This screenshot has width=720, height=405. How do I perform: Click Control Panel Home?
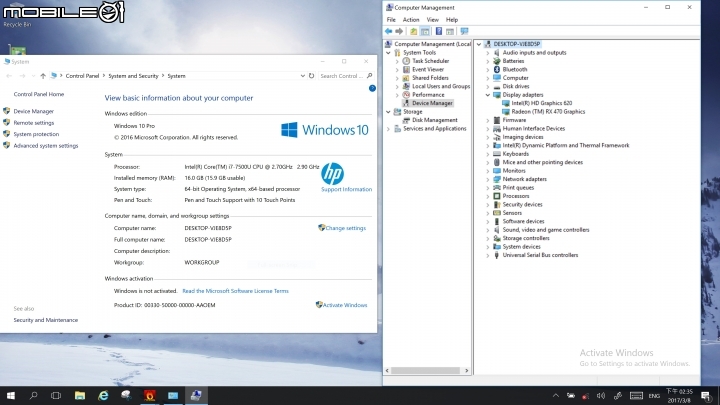(x=39, y=94)
